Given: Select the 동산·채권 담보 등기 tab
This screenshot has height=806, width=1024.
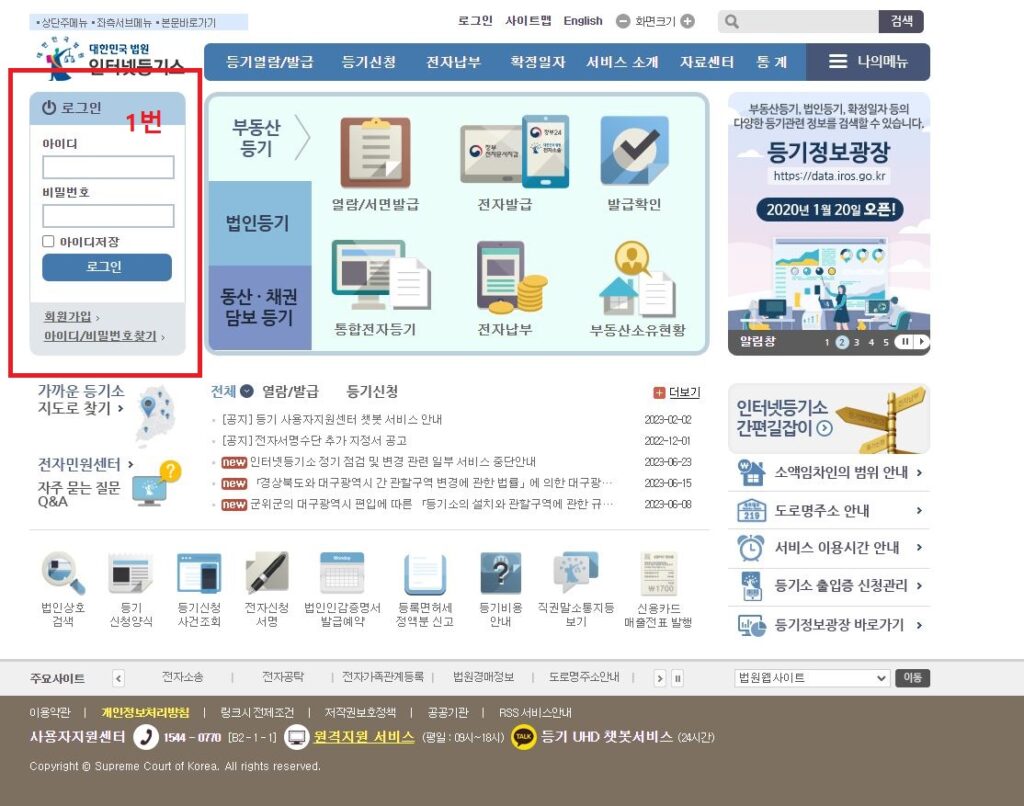Looking at the screenshot, I should point(259,307).
